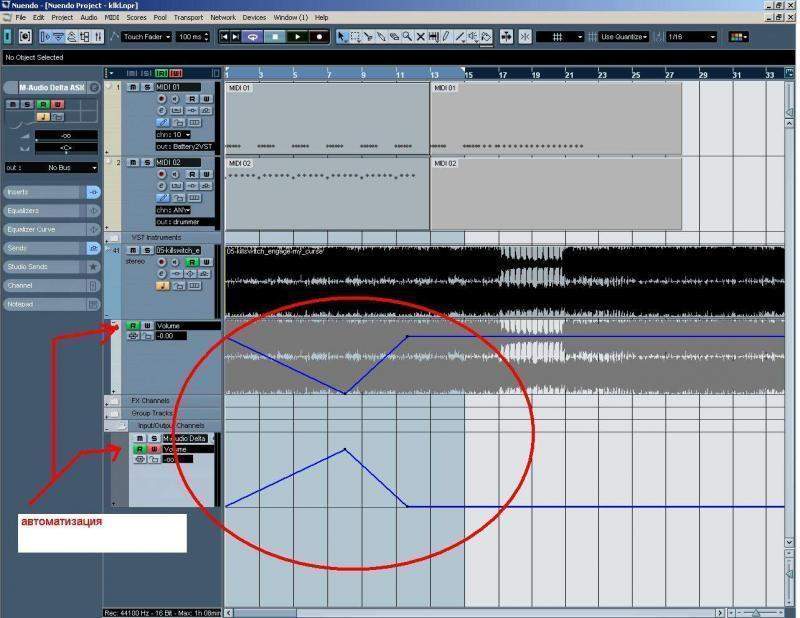Show the Inspector panel toggle icon
This screenshot has width=800, height=618.
[x=45, y=37]
